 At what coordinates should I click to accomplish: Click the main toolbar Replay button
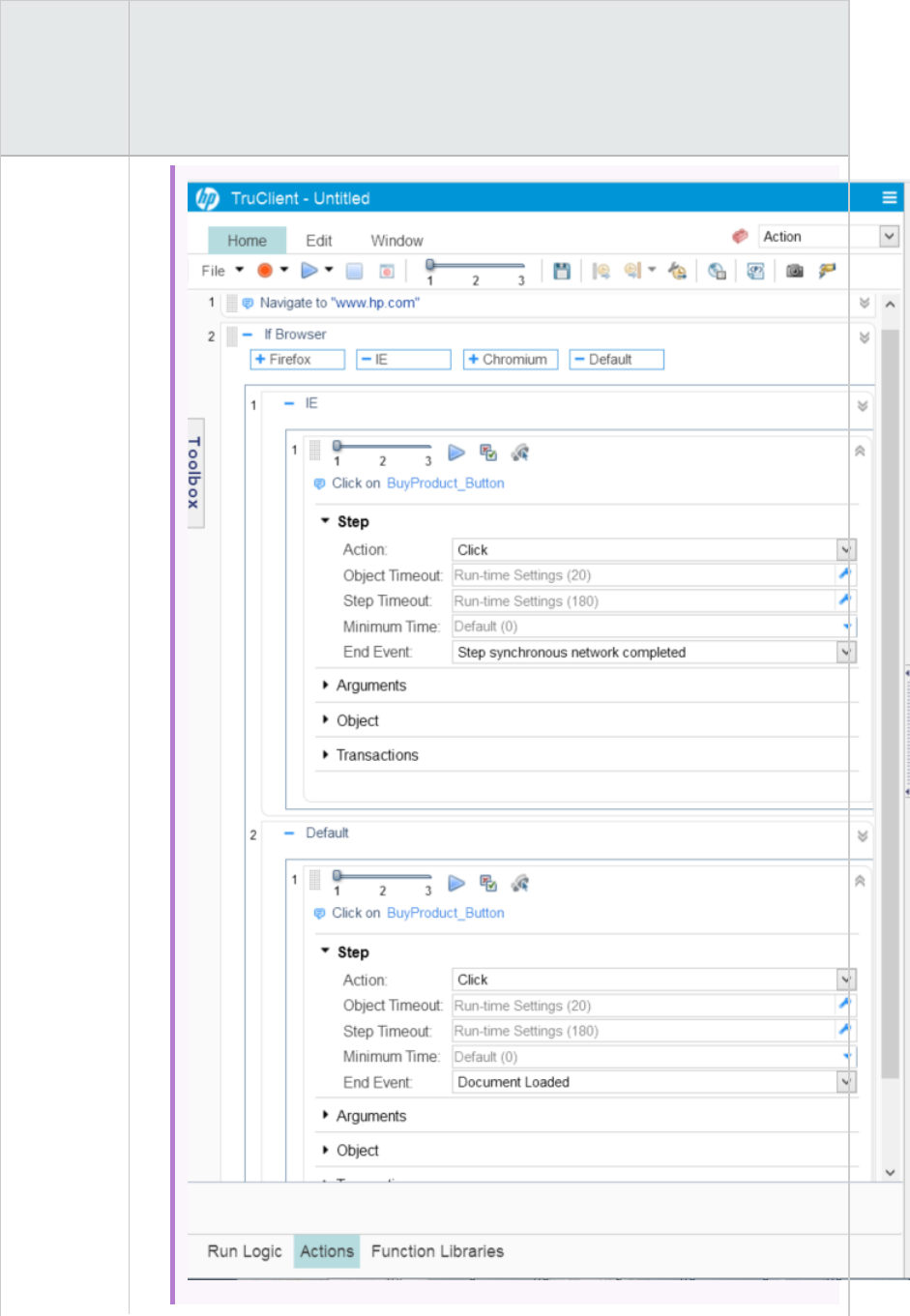pos(309,270)
